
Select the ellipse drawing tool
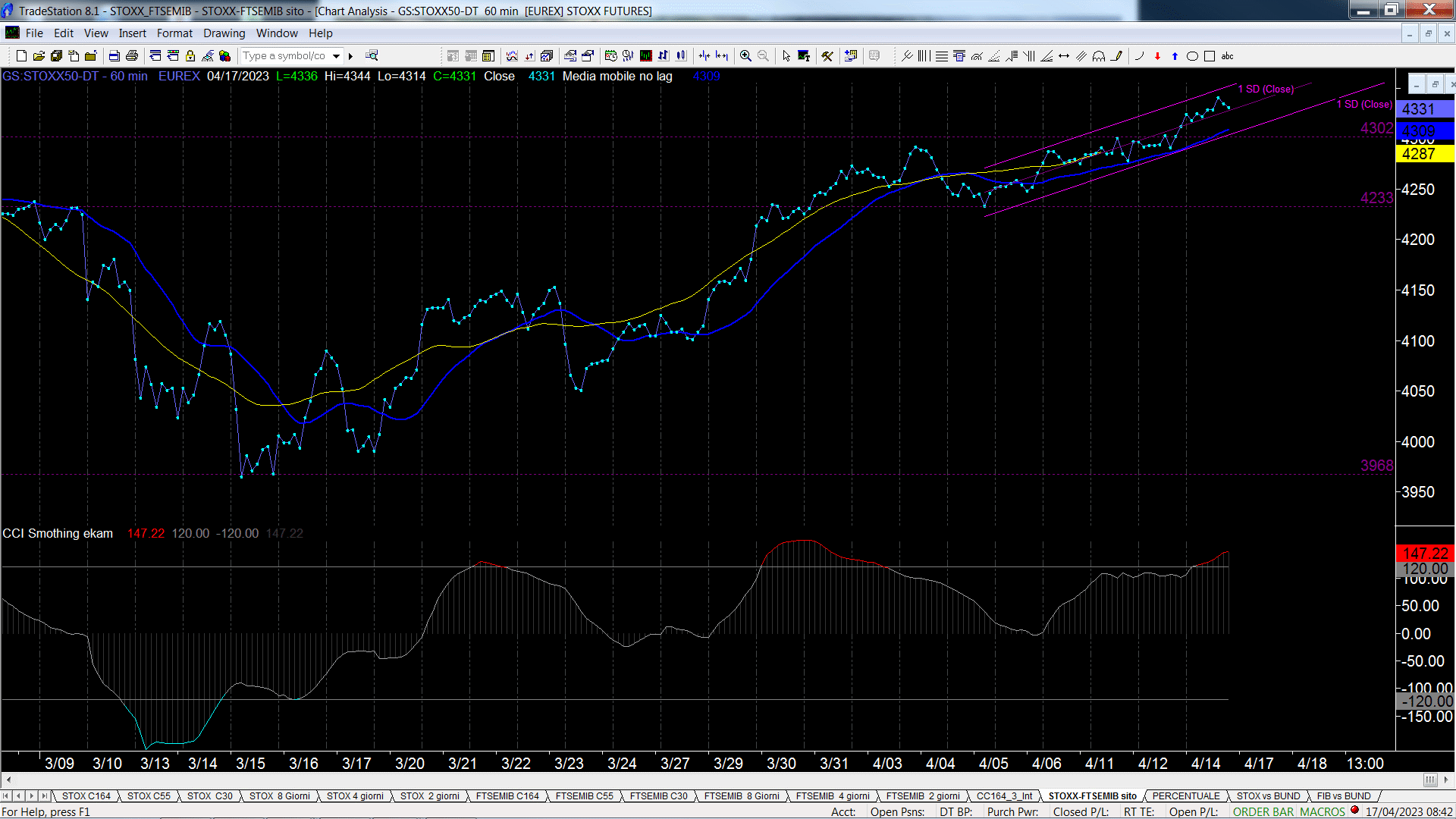click(1192, 56)
